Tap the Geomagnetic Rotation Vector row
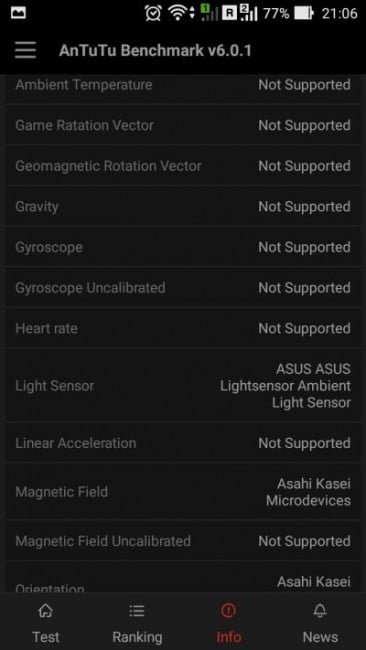366x650 pixels. coord(183,166)
